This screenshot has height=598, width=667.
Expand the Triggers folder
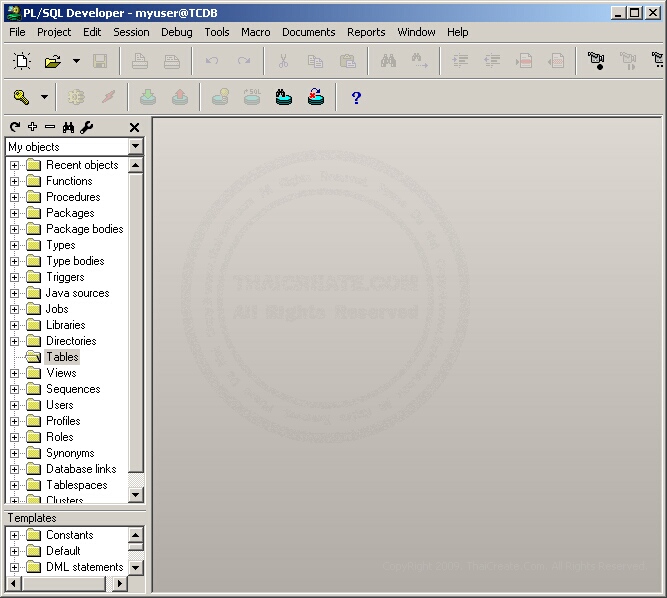[14, 277]
